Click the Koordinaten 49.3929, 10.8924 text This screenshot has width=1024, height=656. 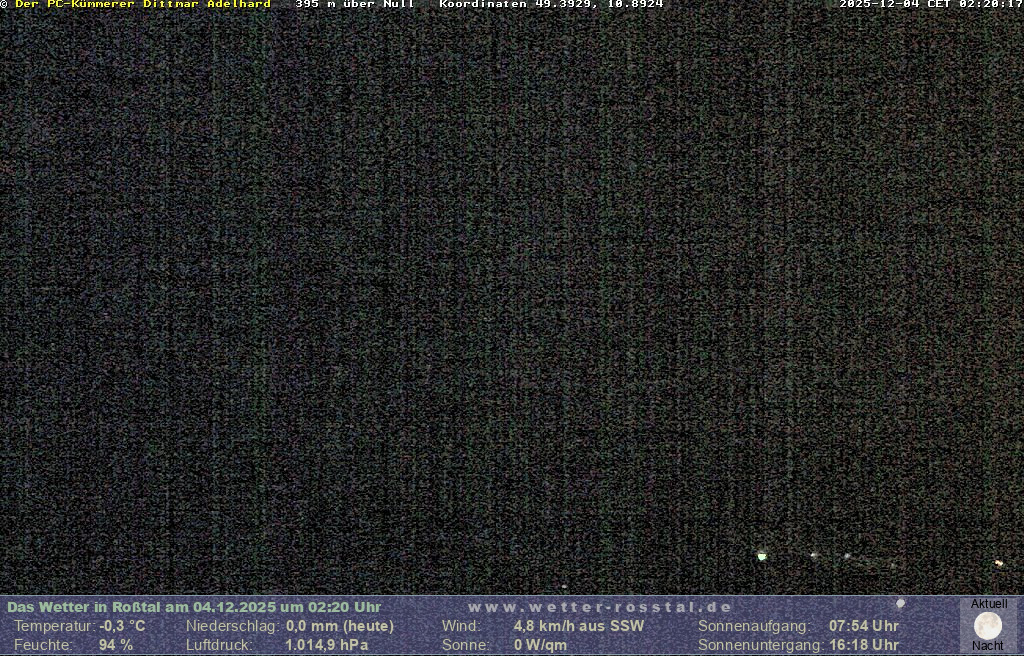click(x=551, y=5)
